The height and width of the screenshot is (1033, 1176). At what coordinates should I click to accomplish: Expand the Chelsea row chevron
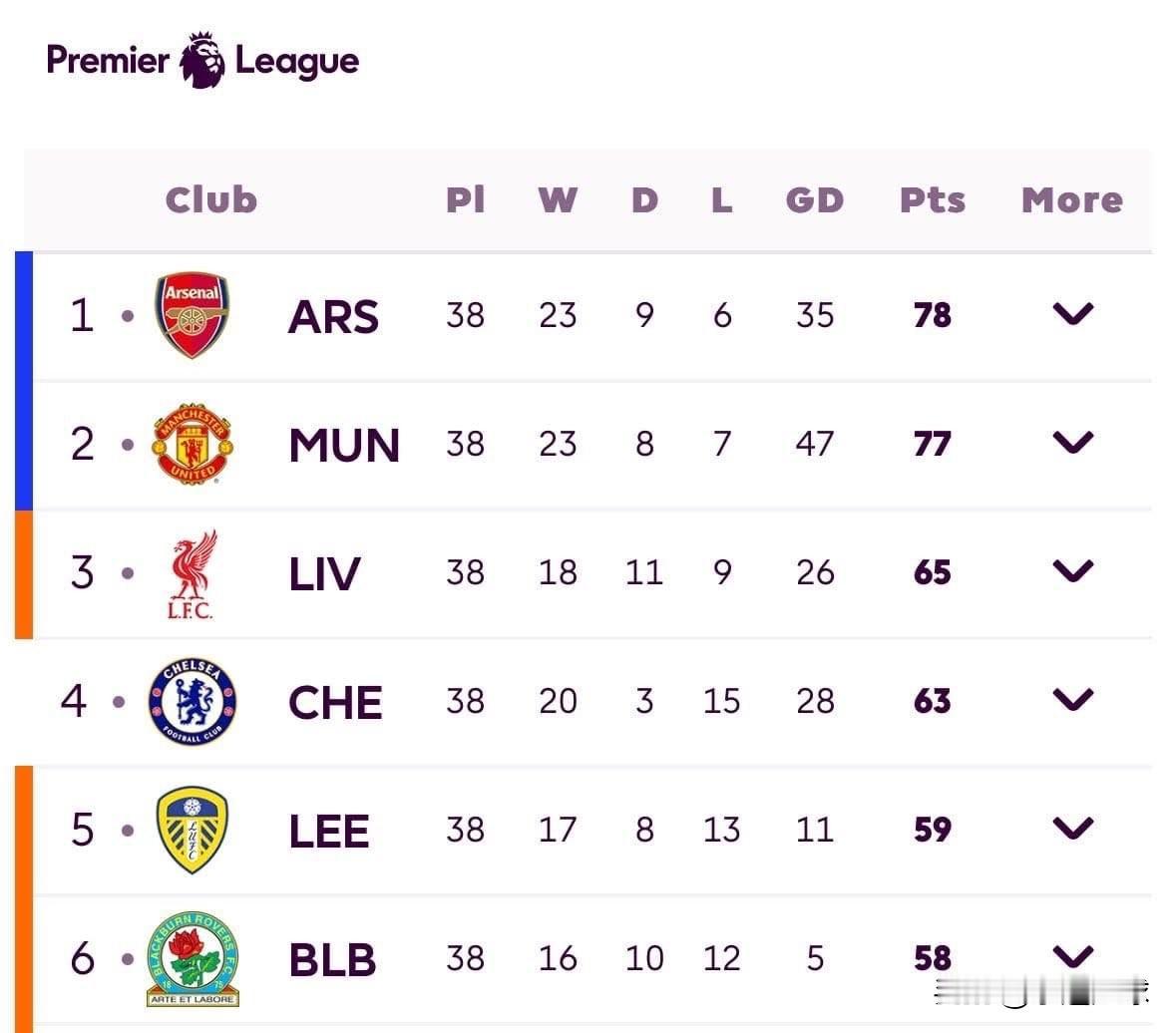click(x=1072, y=700)
